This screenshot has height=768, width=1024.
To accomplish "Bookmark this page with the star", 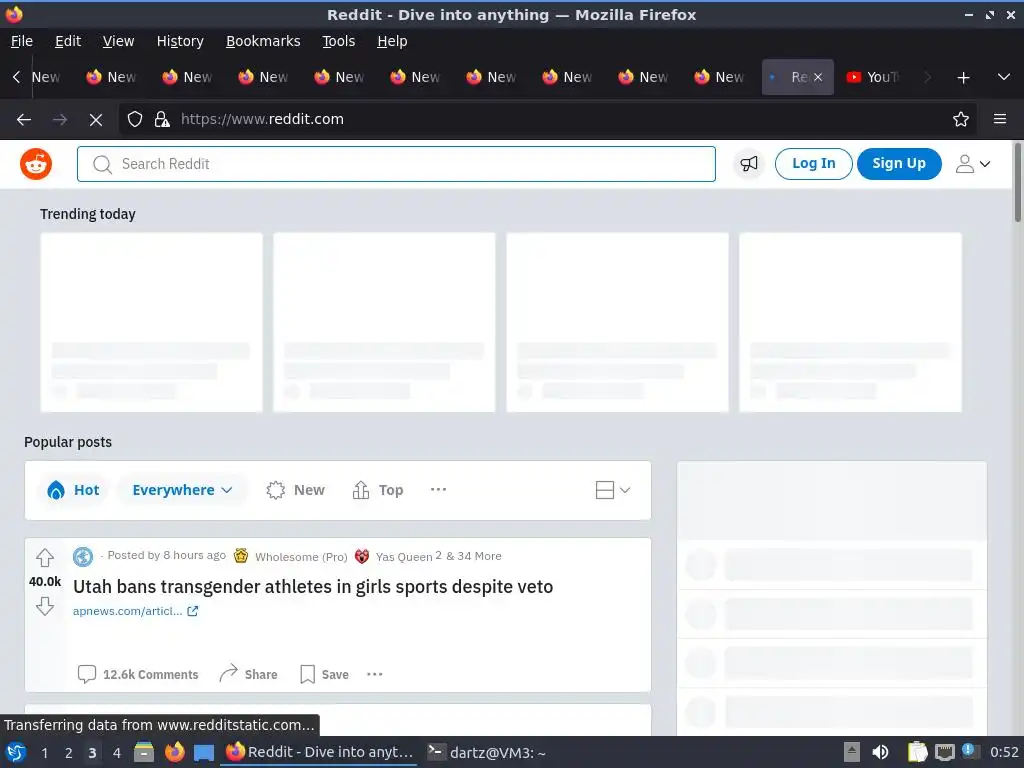I will 961,119.
